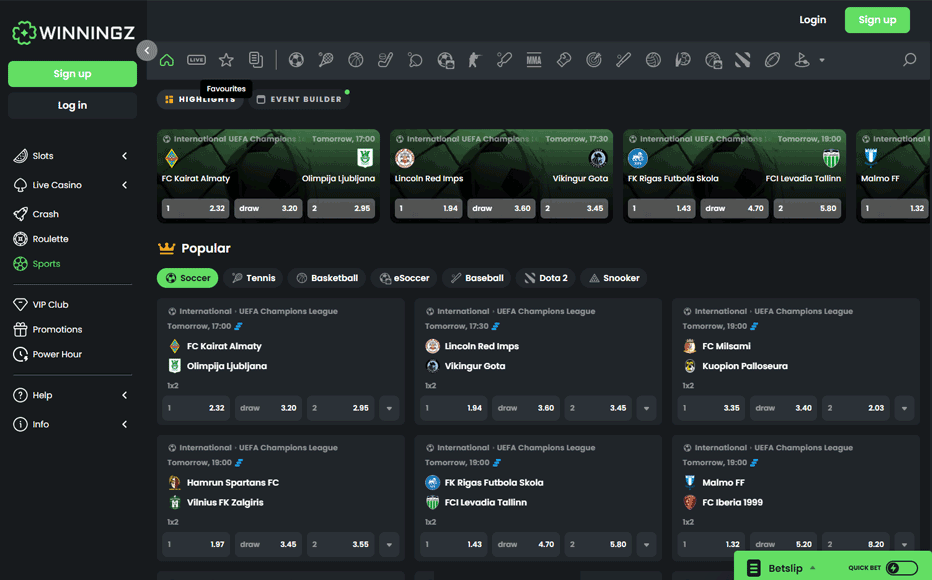Pick odds 3.55 for Vilnius FK Zalgiris
The height and width of the screenshot is (580, 932).
[x=341, y=544]
